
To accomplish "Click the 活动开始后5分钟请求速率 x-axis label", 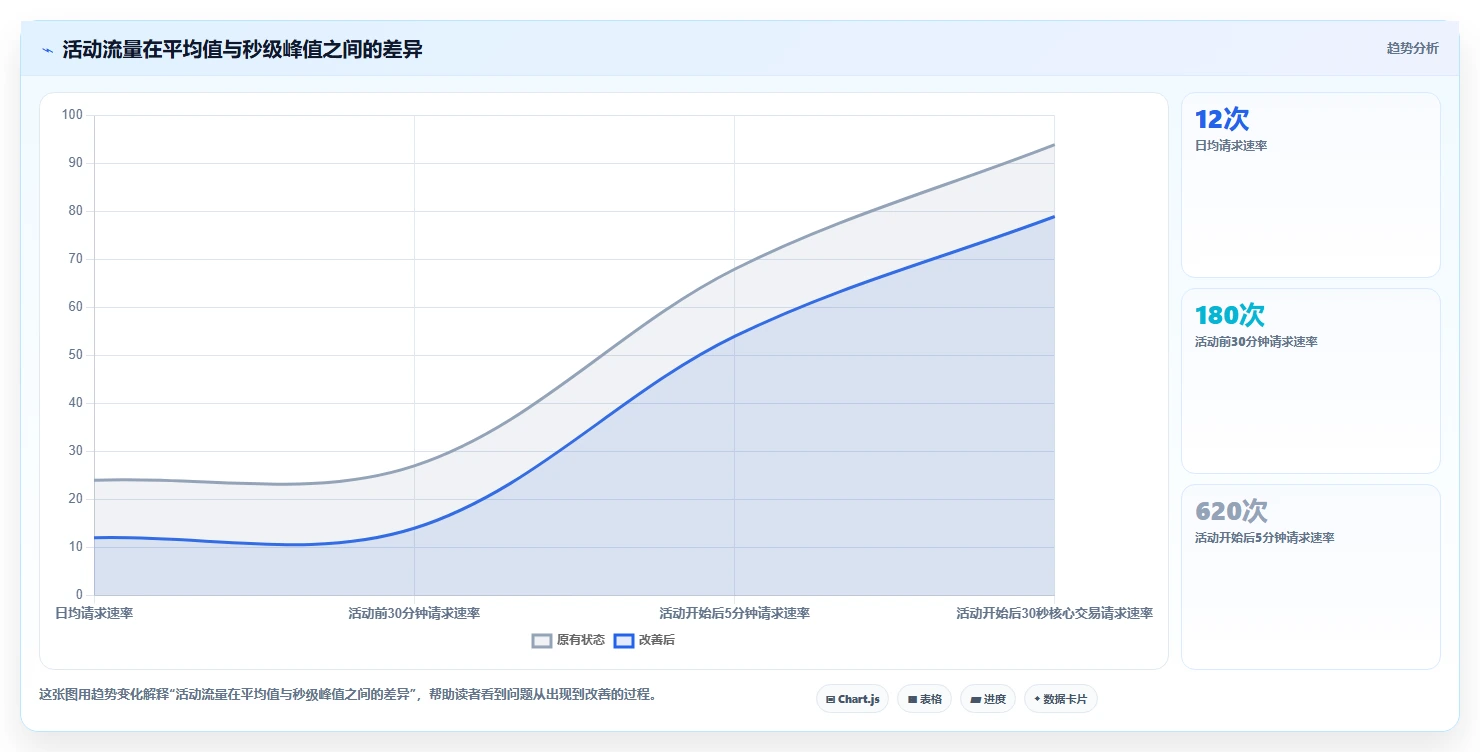I will 734,613.
